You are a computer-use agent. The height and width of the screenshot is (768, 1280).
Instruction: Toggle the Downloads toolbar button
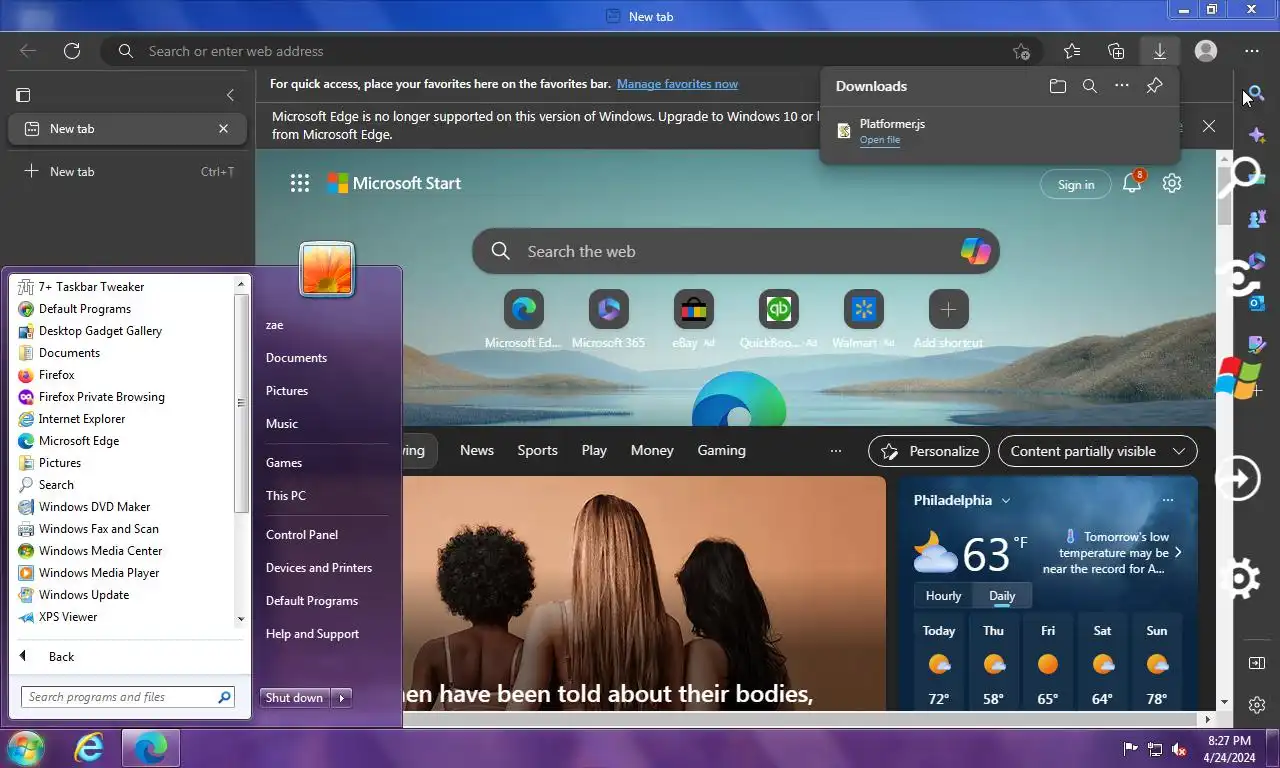[x=1159, y=51]
